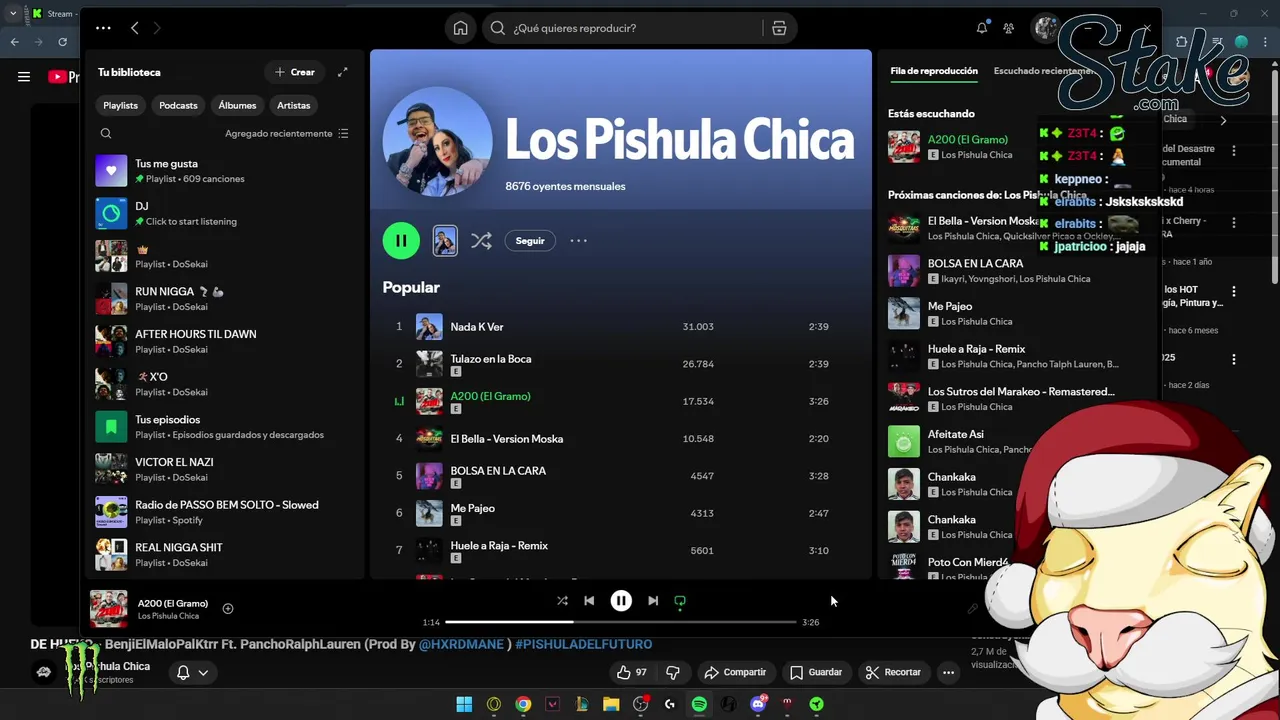Open the @HXRDMANE link in video title
This screenshot has height=720, width=1280.
461,644
